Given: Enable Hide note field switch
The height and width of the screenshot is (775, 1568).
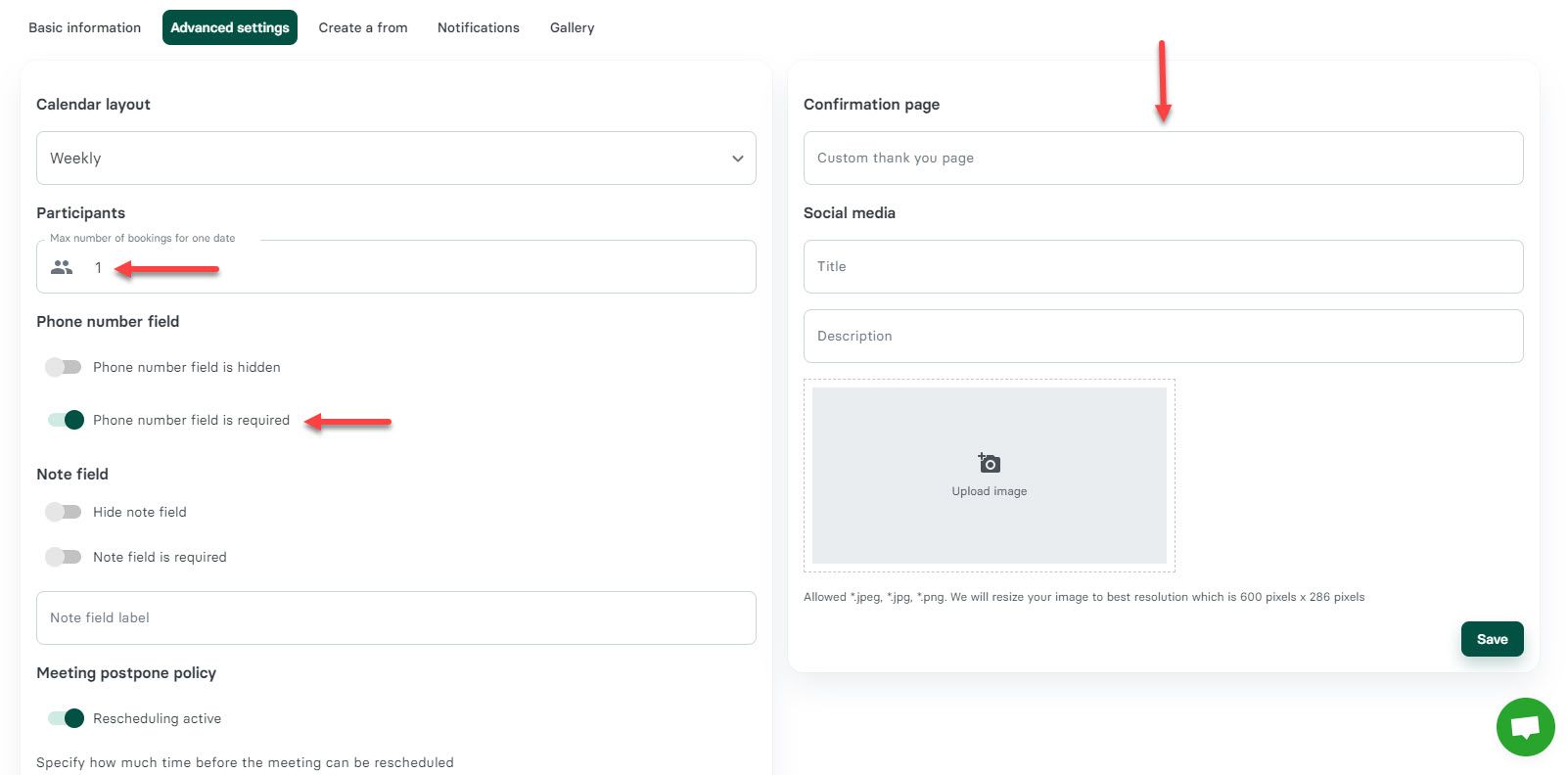Looking at the screenshot, I should 64,512.
